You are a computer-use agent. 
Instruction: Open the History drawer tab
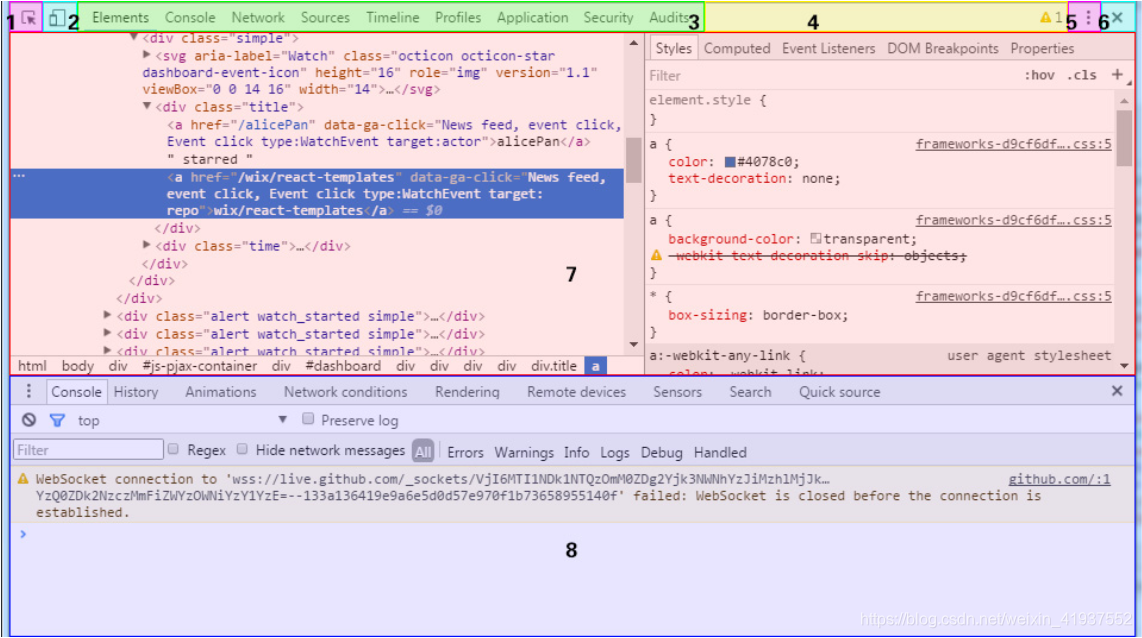[135, 392]
